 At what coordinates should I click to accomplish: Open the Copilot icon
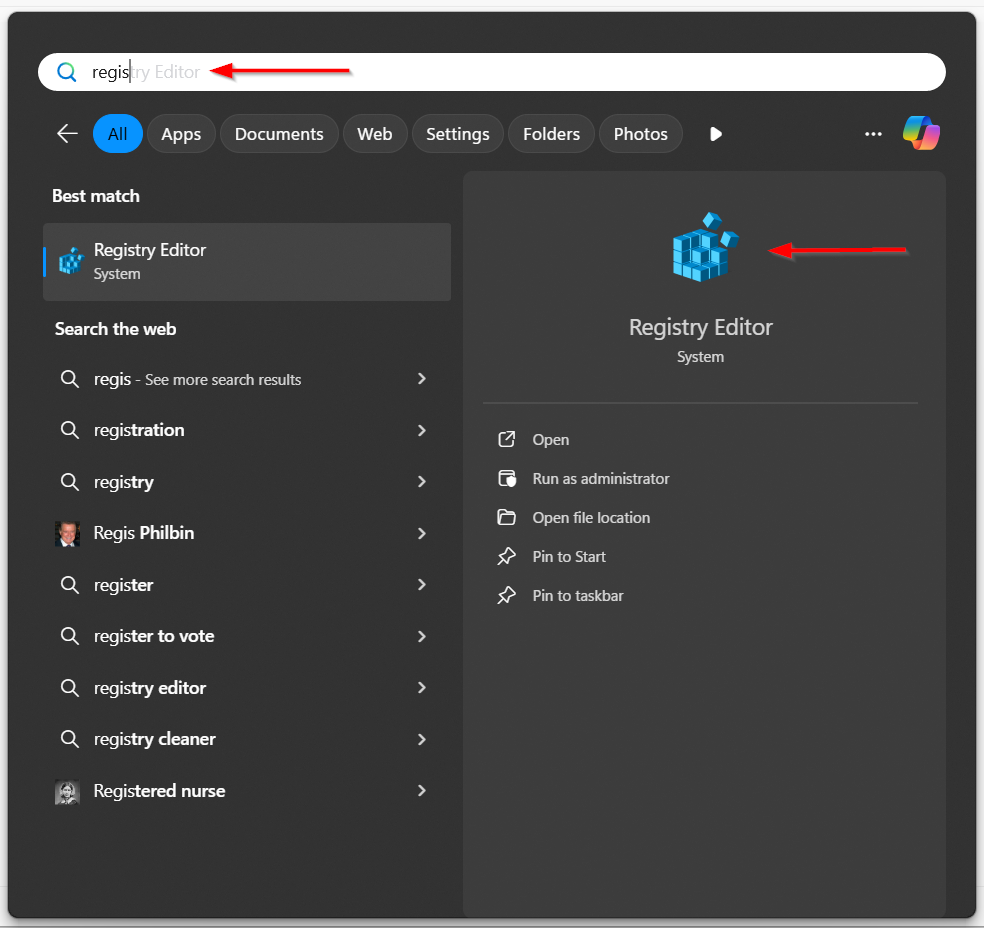(x=921, y=133)
